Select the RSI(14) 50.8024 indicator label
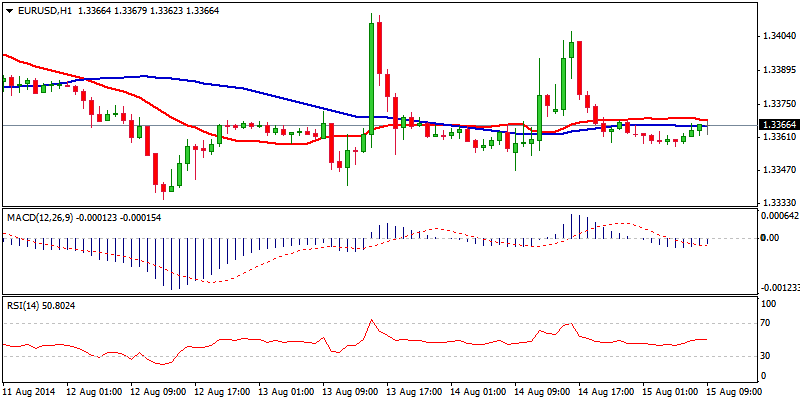 tap(40, 305)
